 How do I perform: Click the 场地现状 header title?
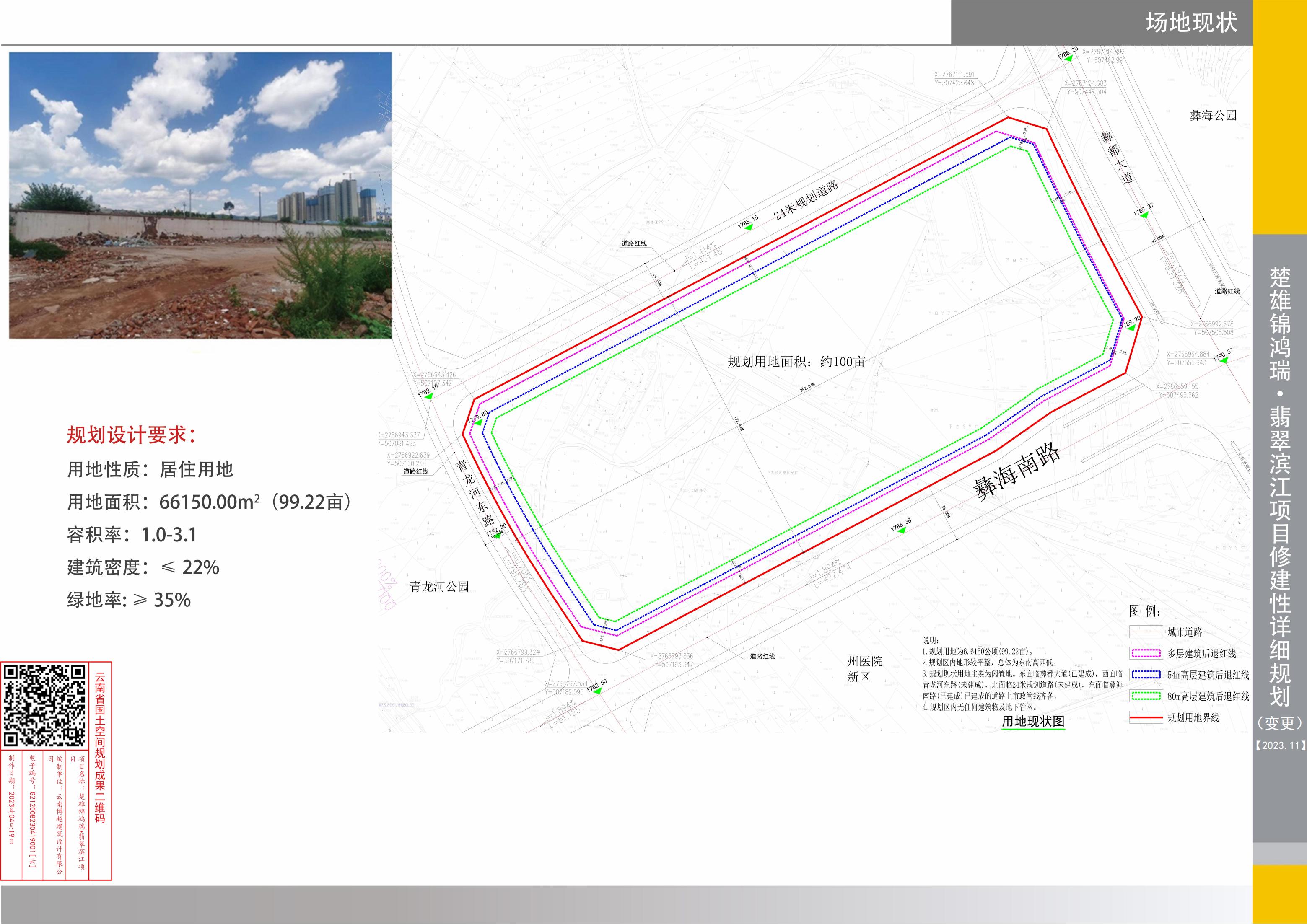click(x=1191, y=23)
